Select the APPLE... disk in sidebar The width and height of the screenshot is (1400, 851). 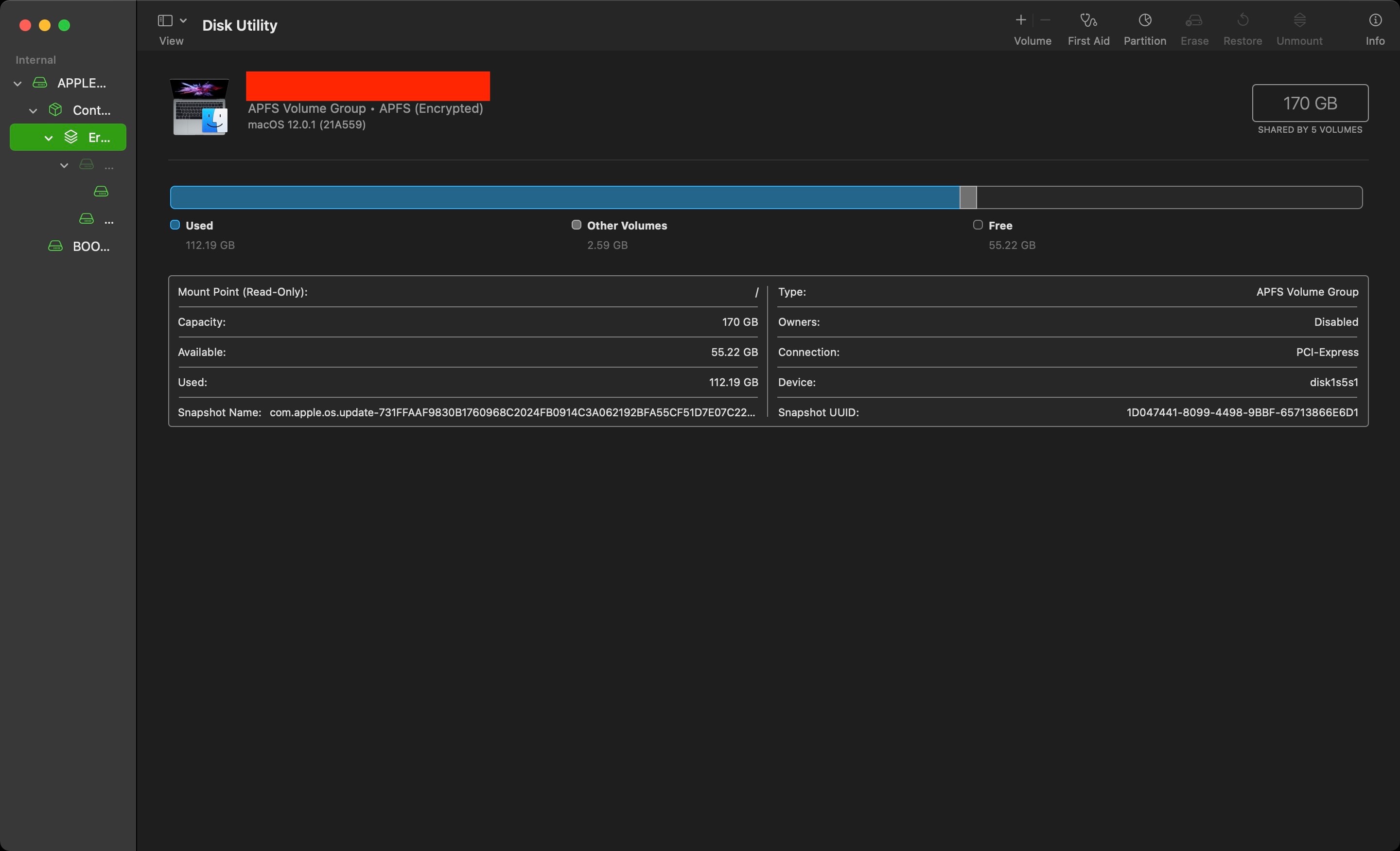81,83
